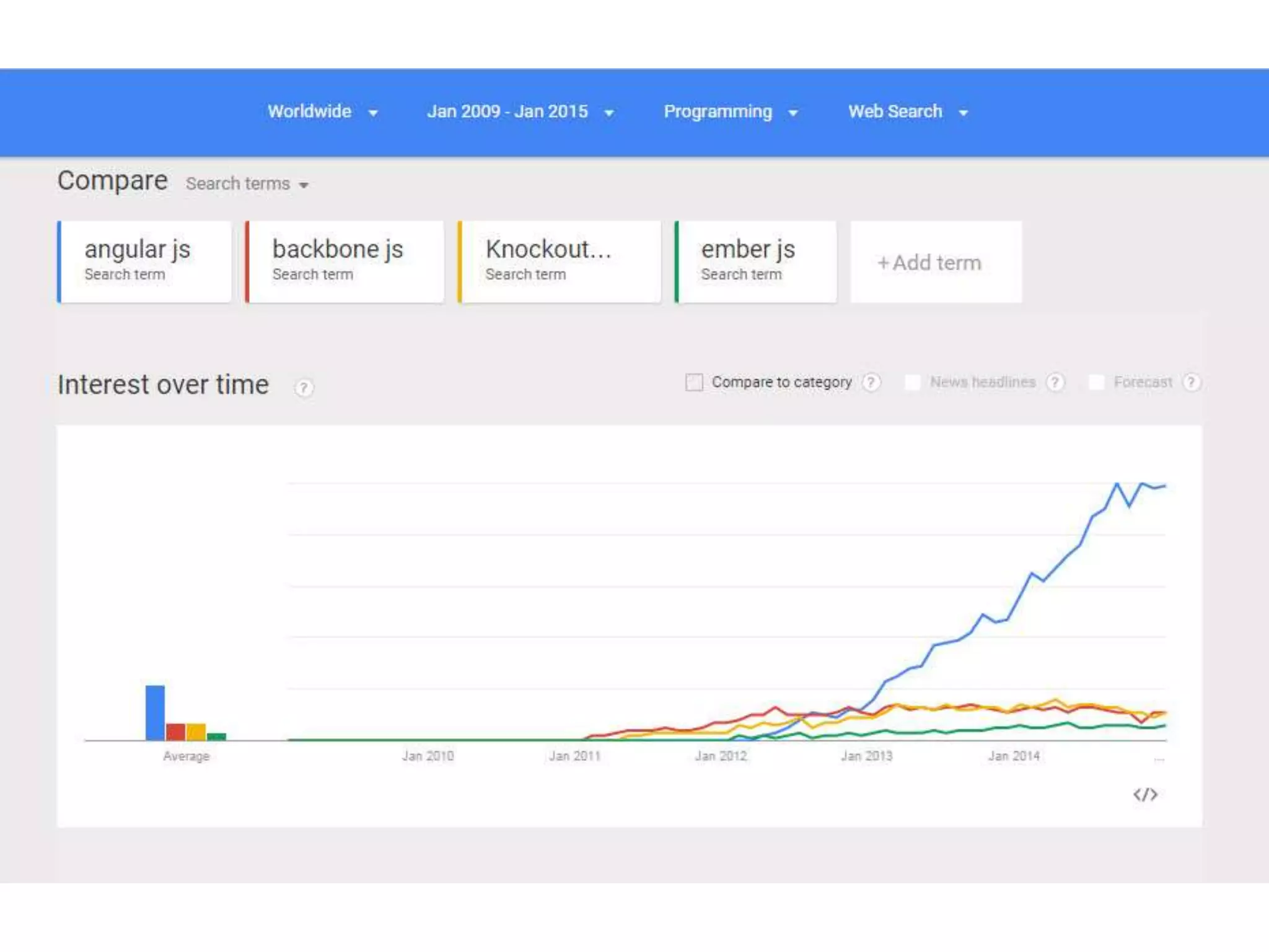This screenshot has height=952, width=1269.
Task: Select the angular js search term card
Action: (144, 262)
